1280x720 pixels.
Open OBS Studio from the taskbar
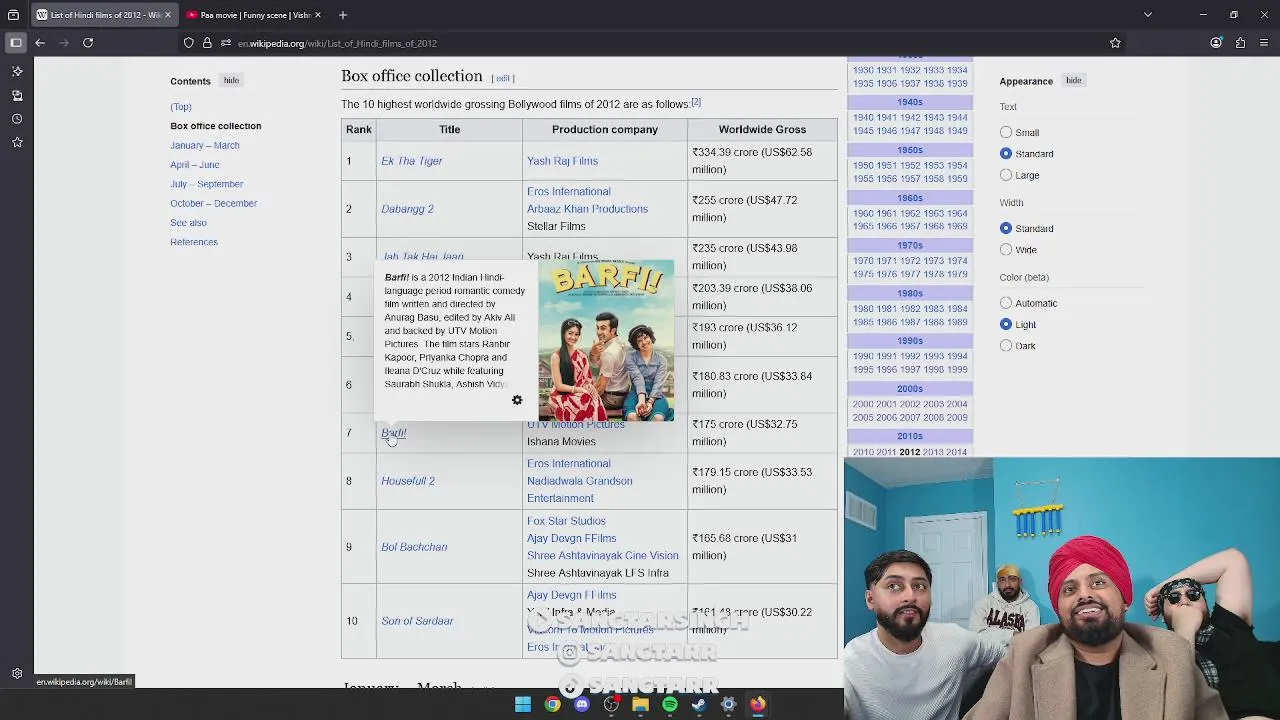coord(611,704)
